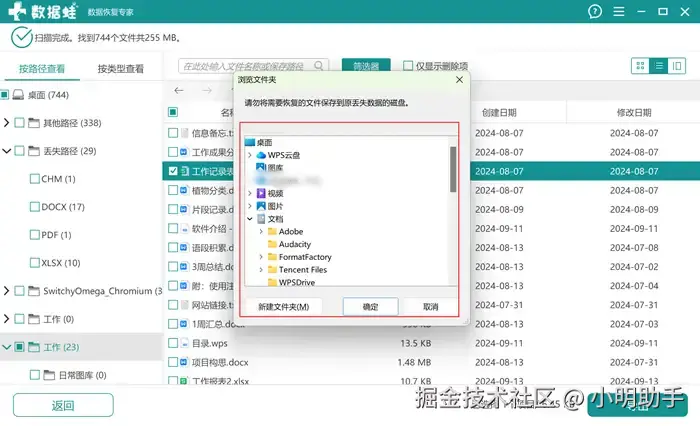Switch to thumbnail grid view

640,66
